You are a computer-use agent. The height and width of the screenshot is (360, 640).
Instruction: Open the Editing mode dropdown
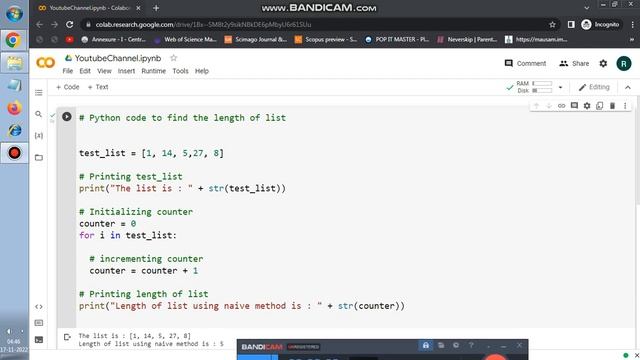click(594, 87)
